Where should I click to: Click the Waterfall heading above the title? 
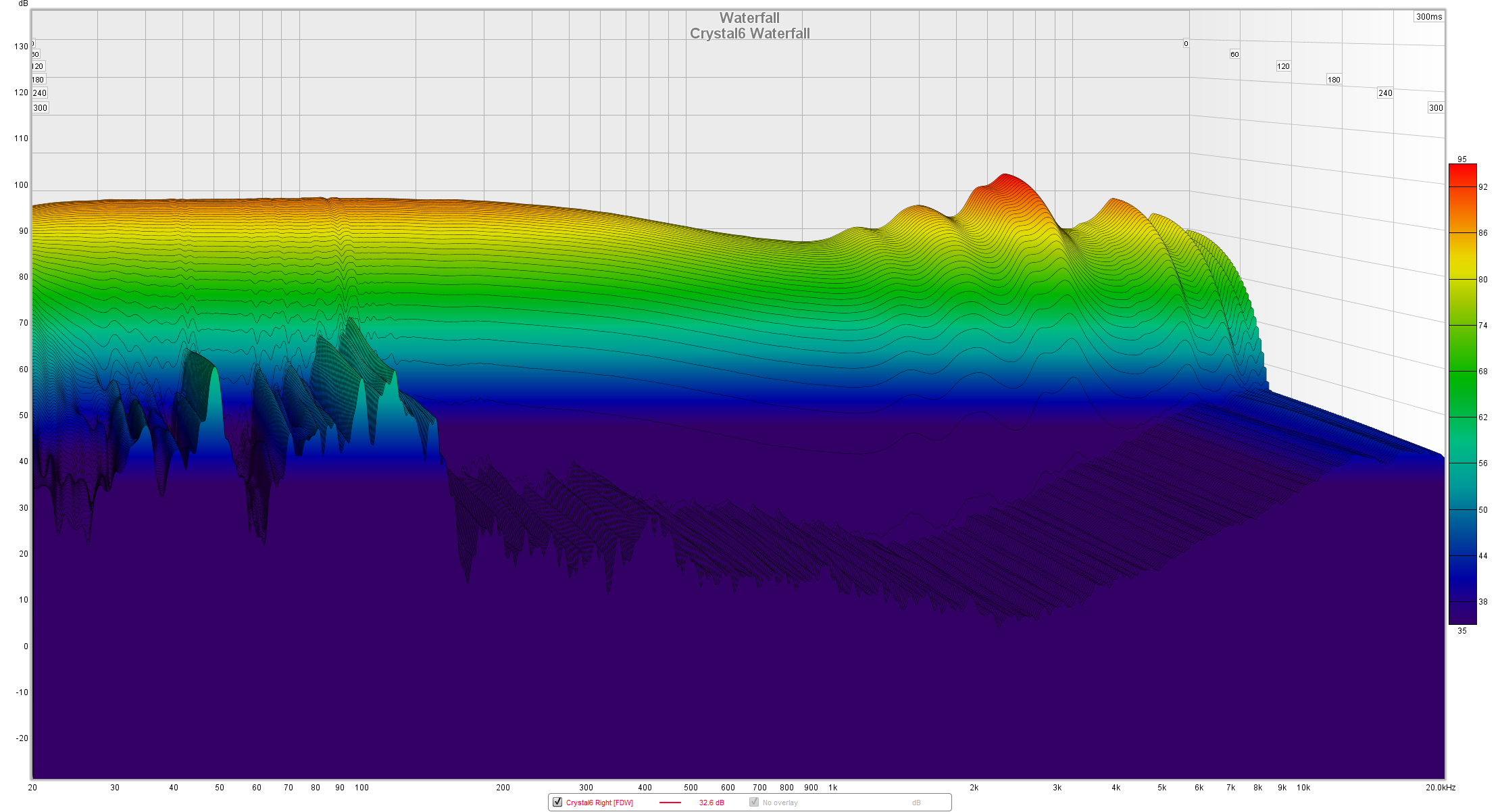(749, 18)
